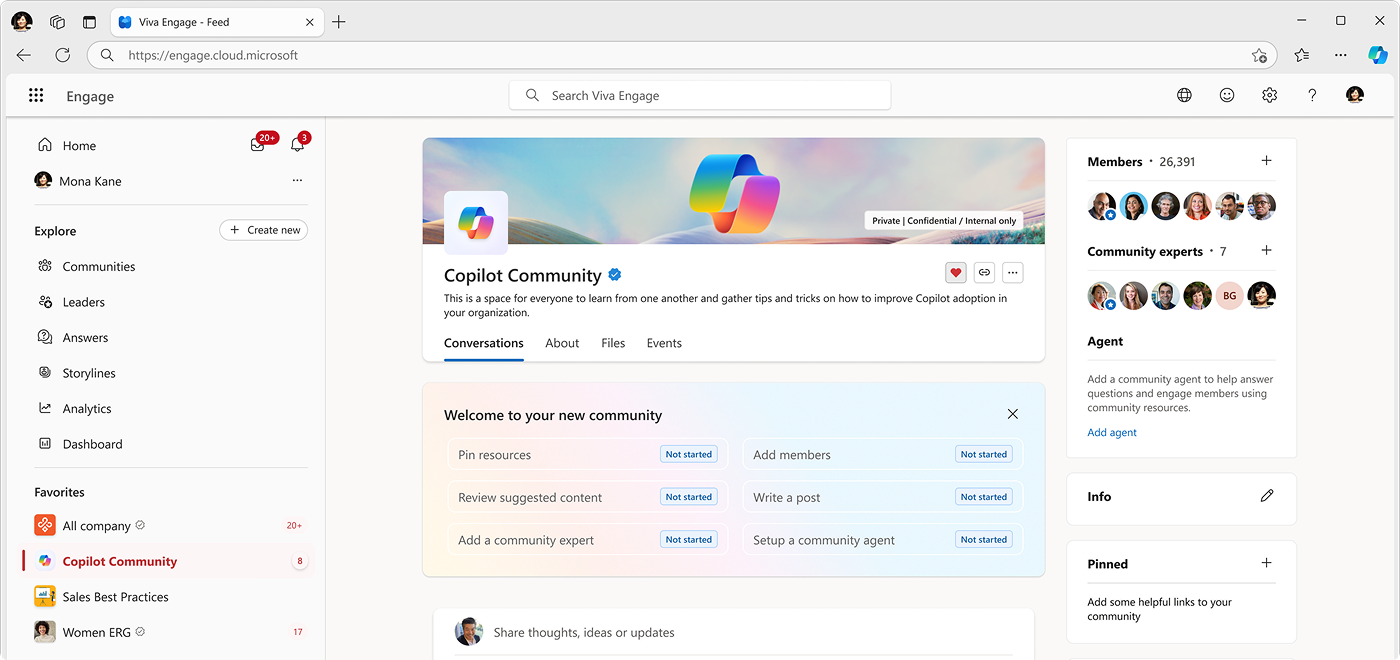
Task: Click the globe network icon in header
Action: click(x=1184, y=95)
